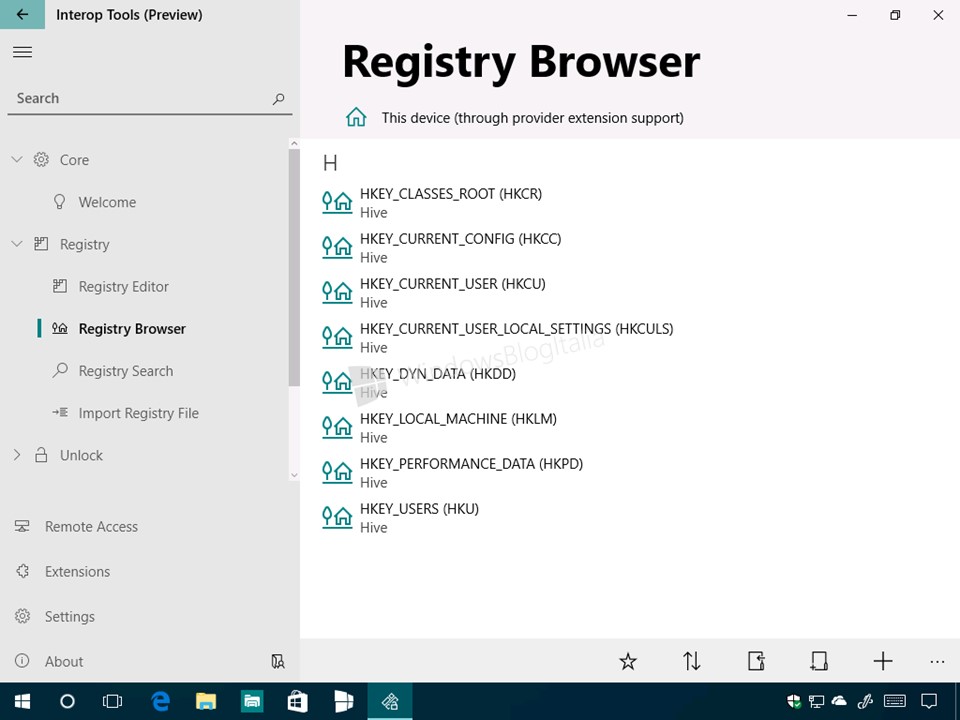Collapse the Registry section chevron

click(x=17, y=244)
